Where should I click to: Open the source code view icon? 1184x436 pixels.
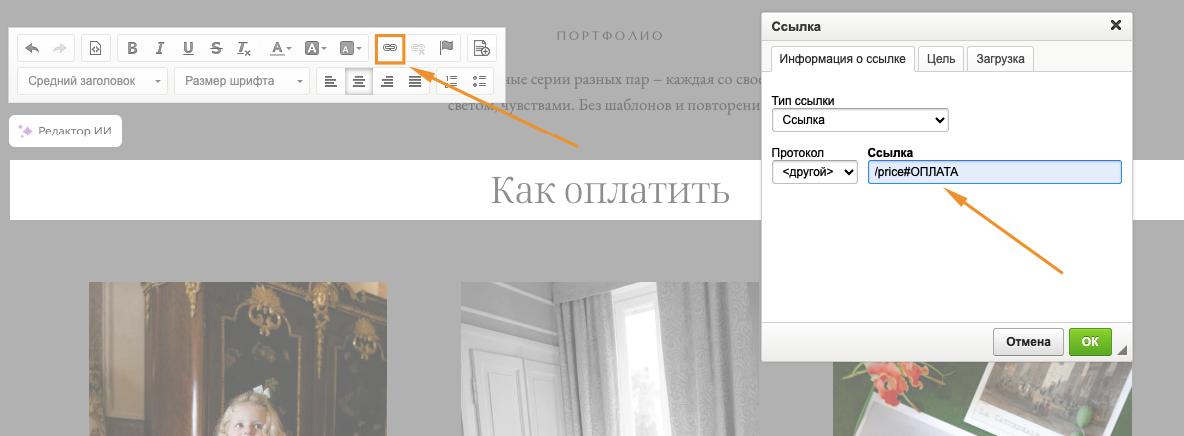click(96, 47)
